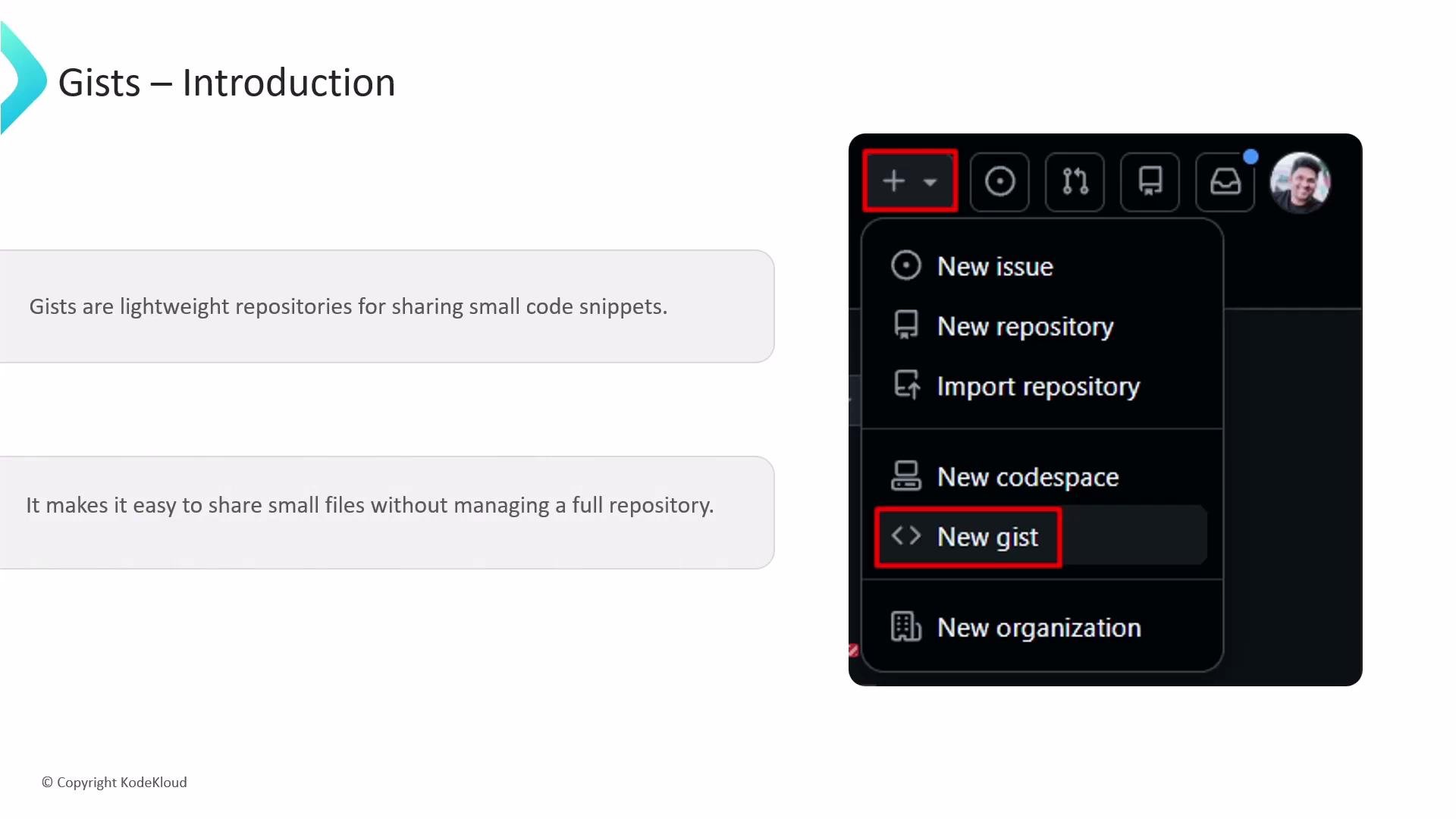Click the codespace icon beside New codespace
Viewport: 1456px width, 819px height.
[x=905, y=475]
